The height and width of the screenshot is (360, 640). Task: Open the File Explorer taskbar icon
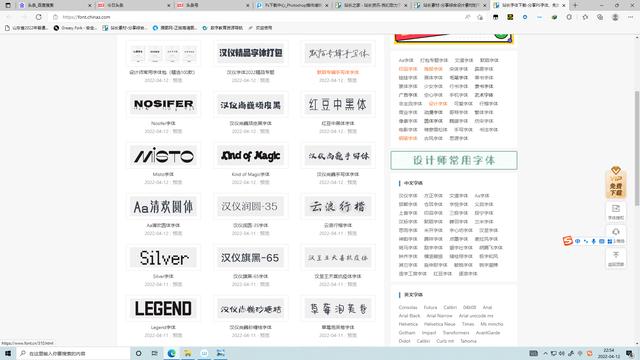click(x=188, y=353)
